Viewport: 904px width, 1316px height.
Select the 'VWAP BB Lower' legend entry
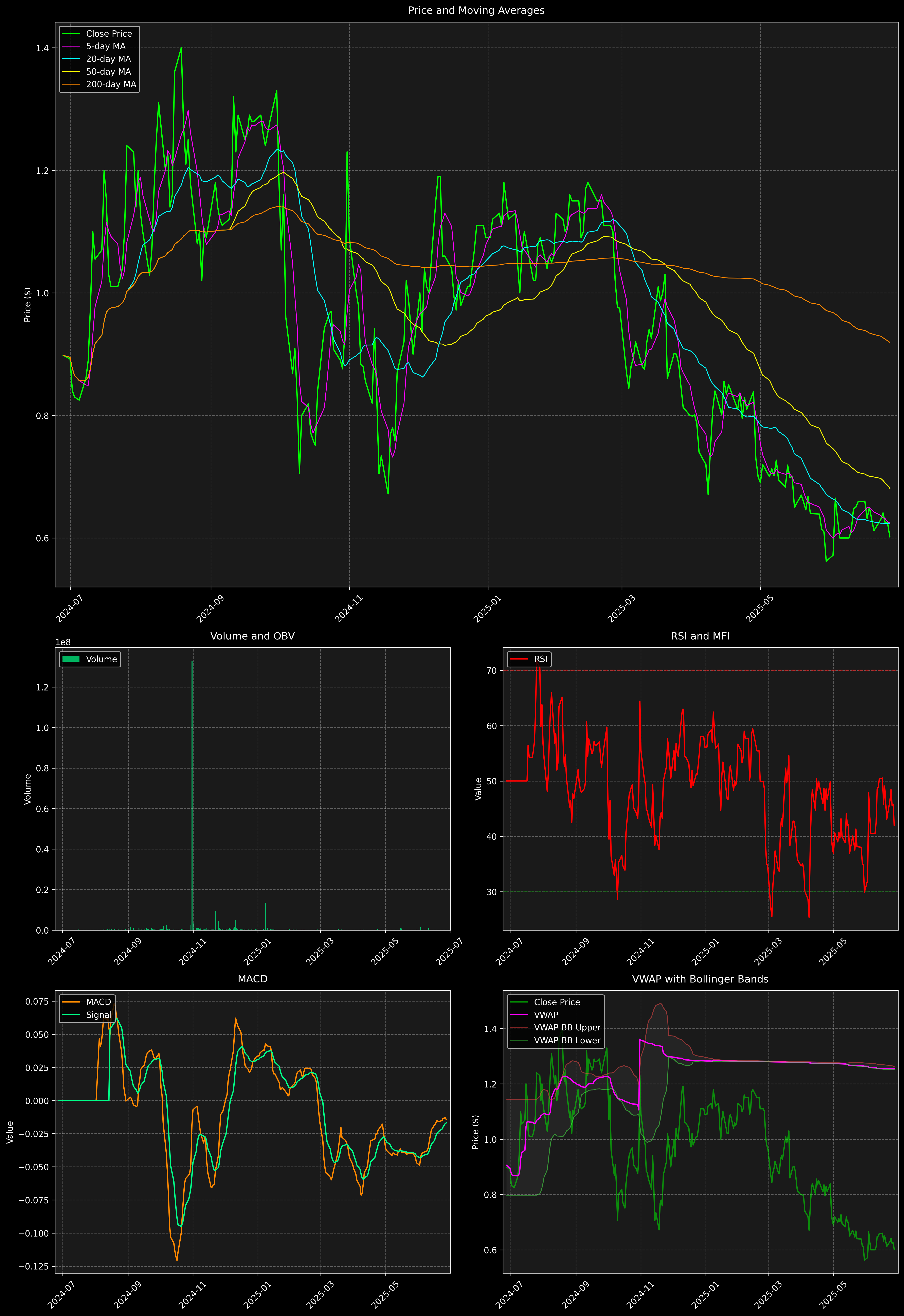[555, 1040]
